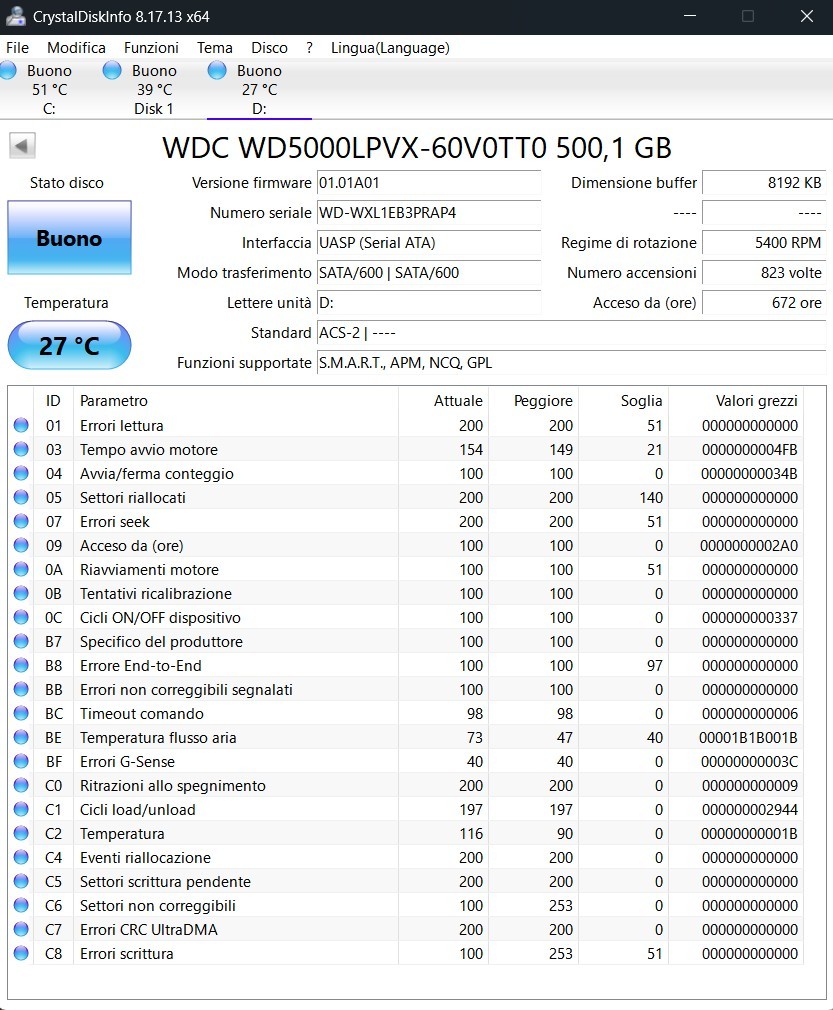The width and height of the screenshot is (833, 1010).
Task: Click status orb for Ritrazioni allo spegnimento
Action: [21, 785]
